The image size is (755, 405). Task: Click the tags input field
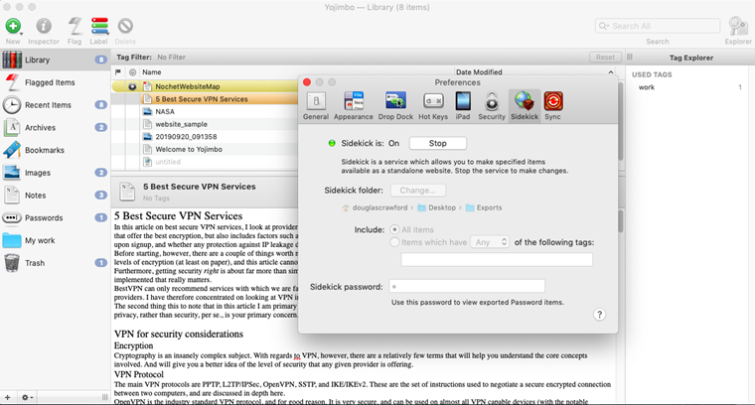pyautogui.click(x=496, y=260)
